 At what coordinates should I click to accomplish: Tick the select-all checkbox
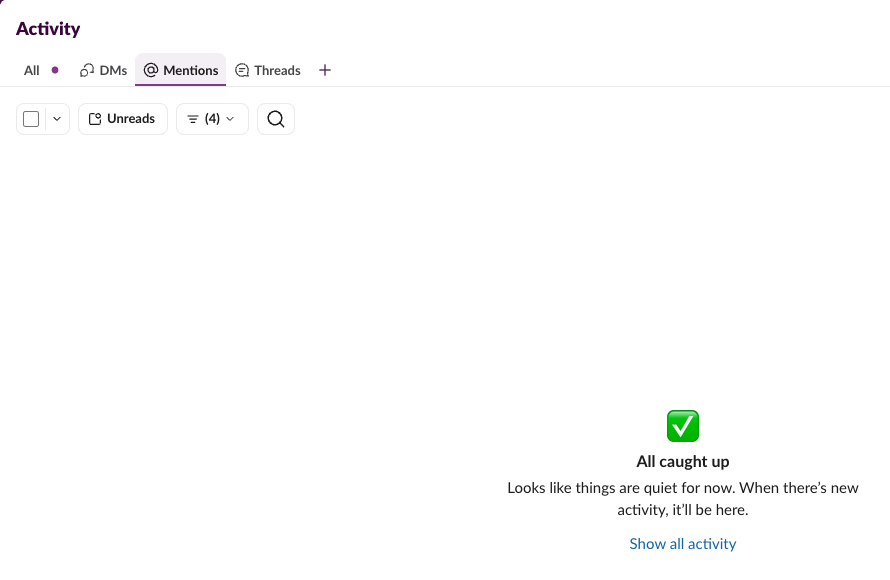31,119
